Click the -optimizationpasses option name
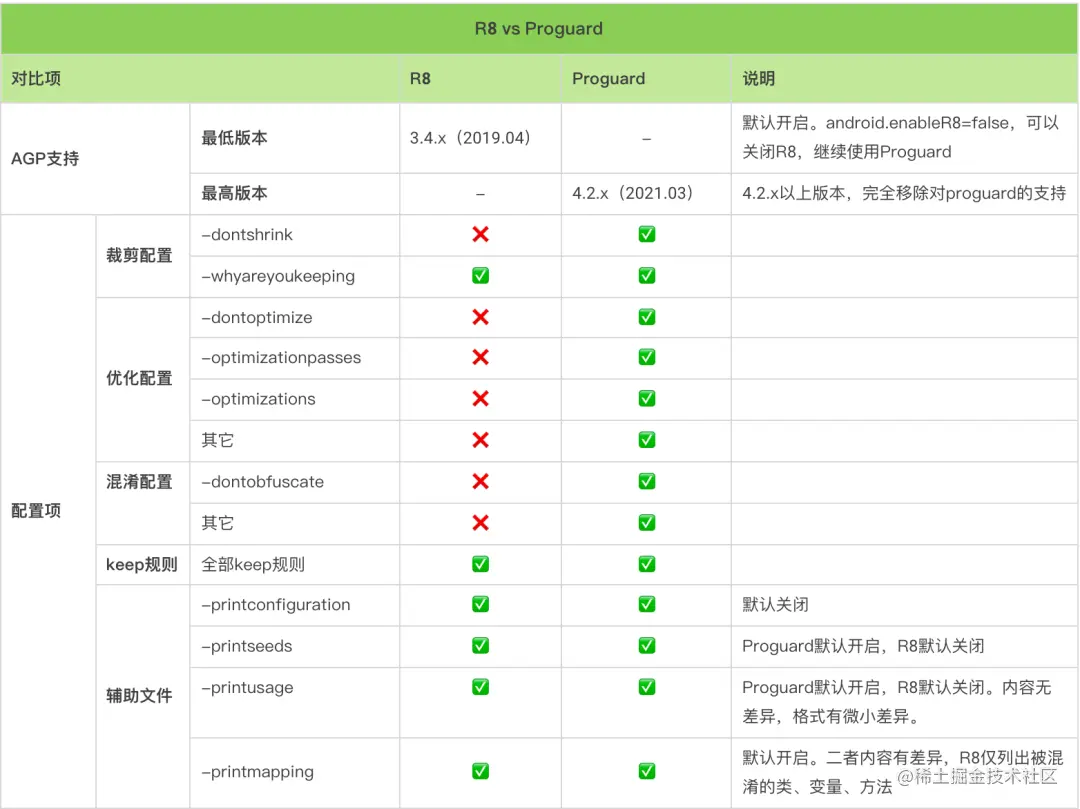The image size is (1080, 809). click(x=280, y=357)
